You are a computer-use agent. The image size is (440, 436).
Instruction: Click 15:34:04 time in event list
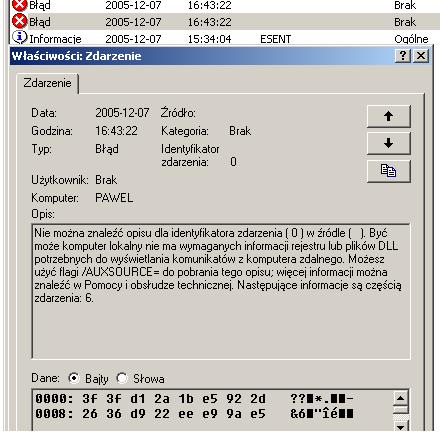coord(209,39)
